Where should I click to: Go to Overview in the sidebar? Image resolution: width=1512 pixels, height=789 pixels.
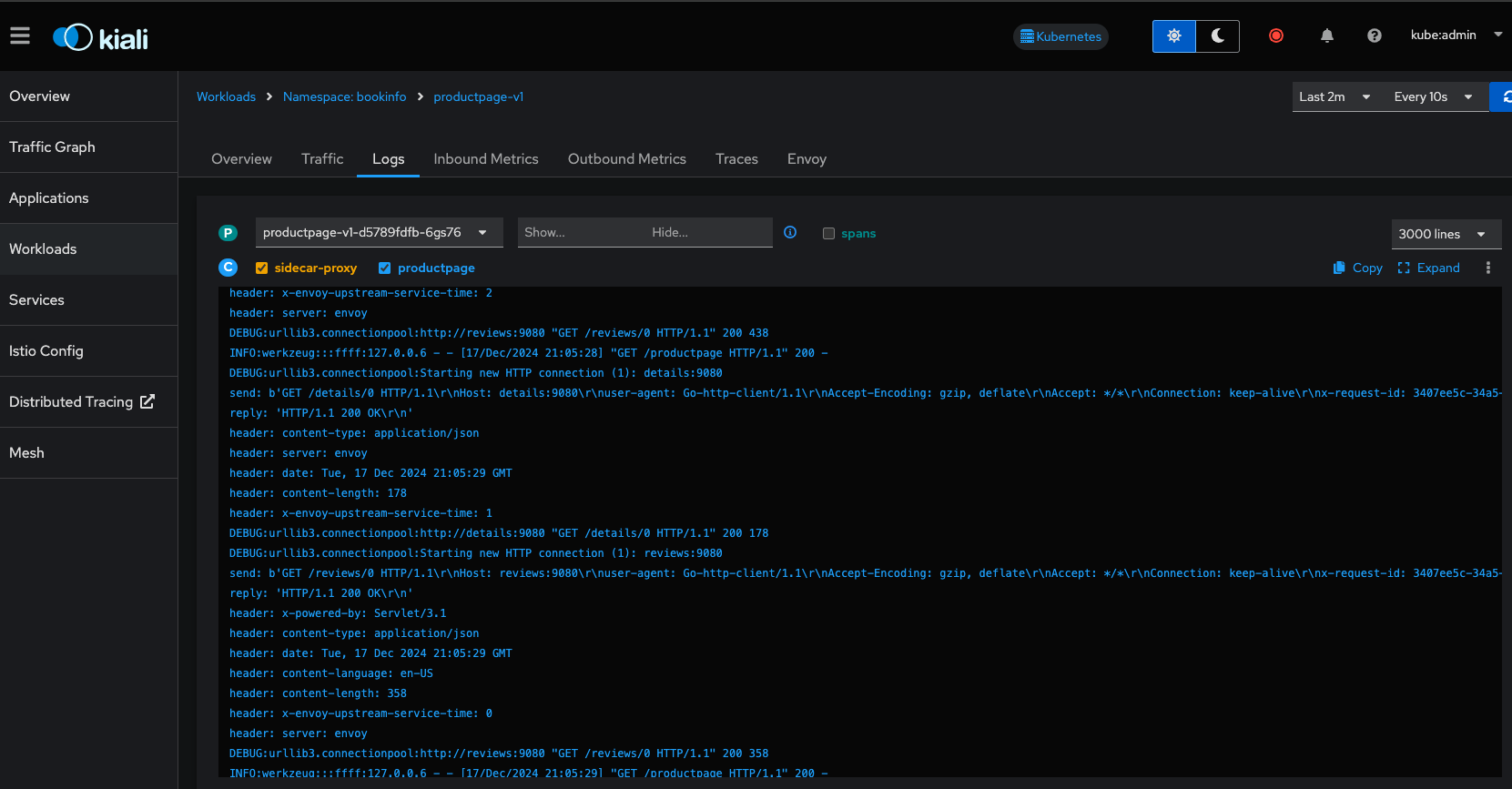[x=88, y=96]
